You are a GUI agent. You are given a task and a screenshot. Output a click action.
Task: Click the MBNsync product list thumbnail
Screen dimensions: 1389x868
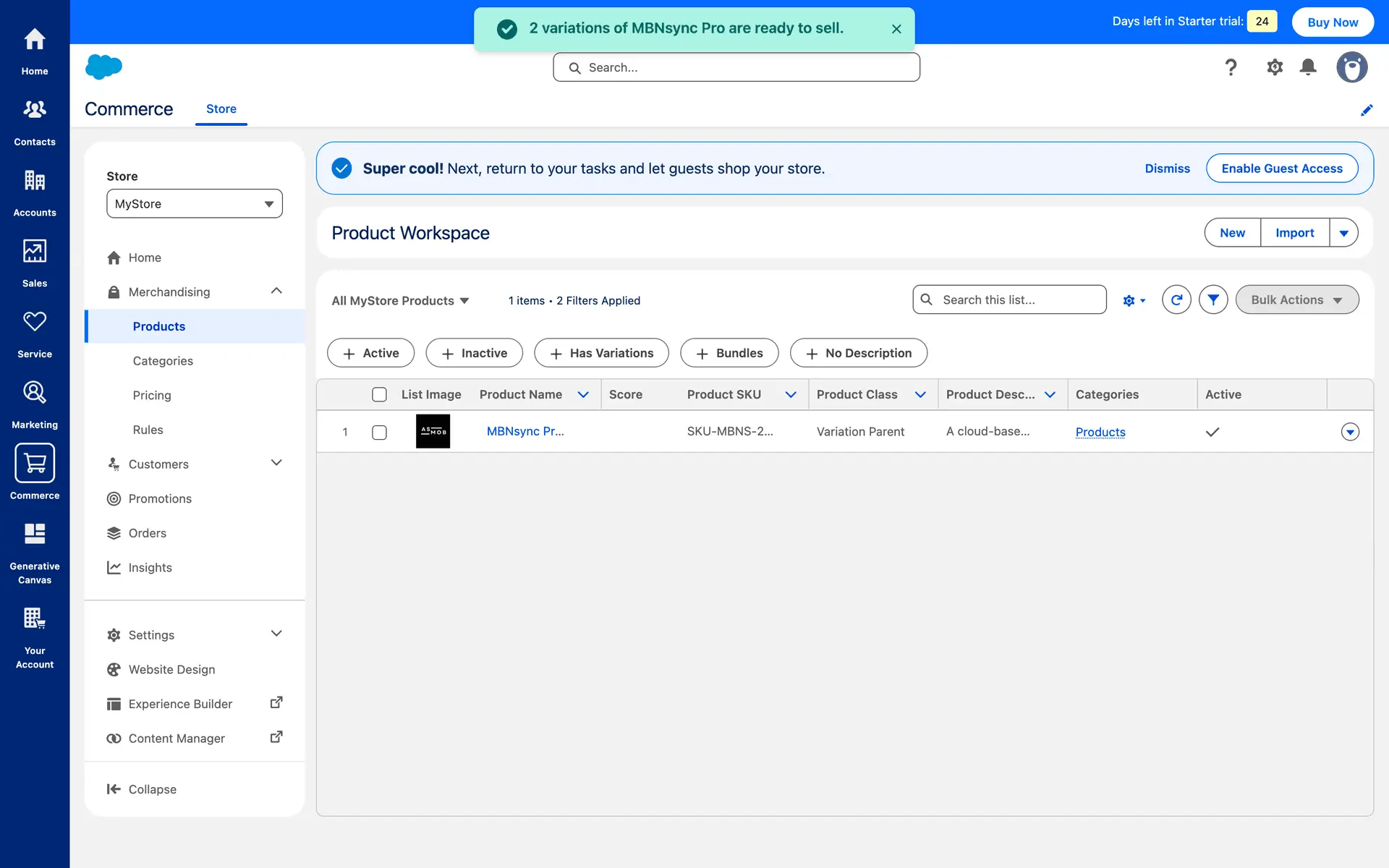pyautogui.click(x=433, y=431)
